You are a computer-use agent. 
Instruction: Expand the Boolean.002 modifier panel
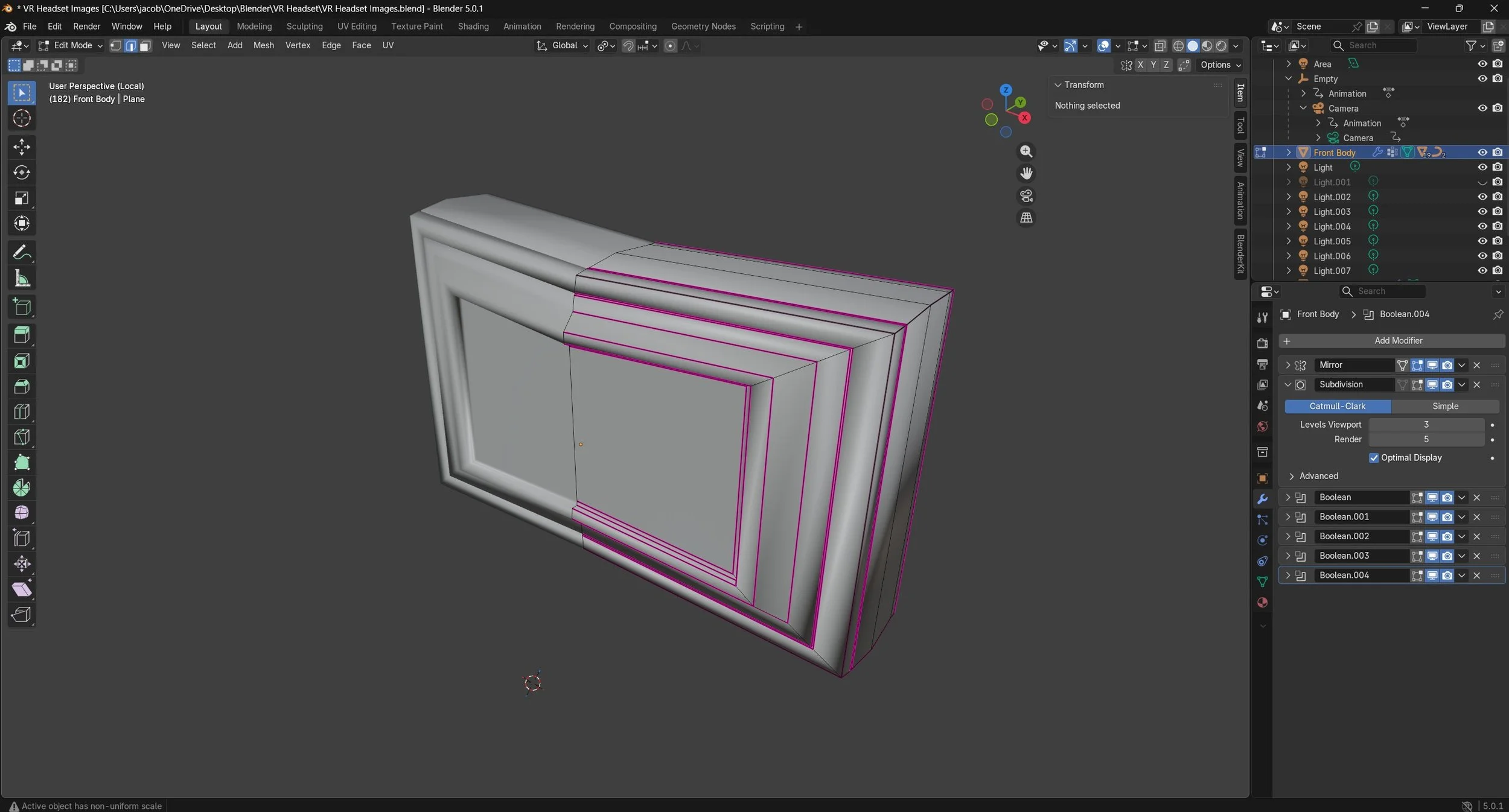1287,536
